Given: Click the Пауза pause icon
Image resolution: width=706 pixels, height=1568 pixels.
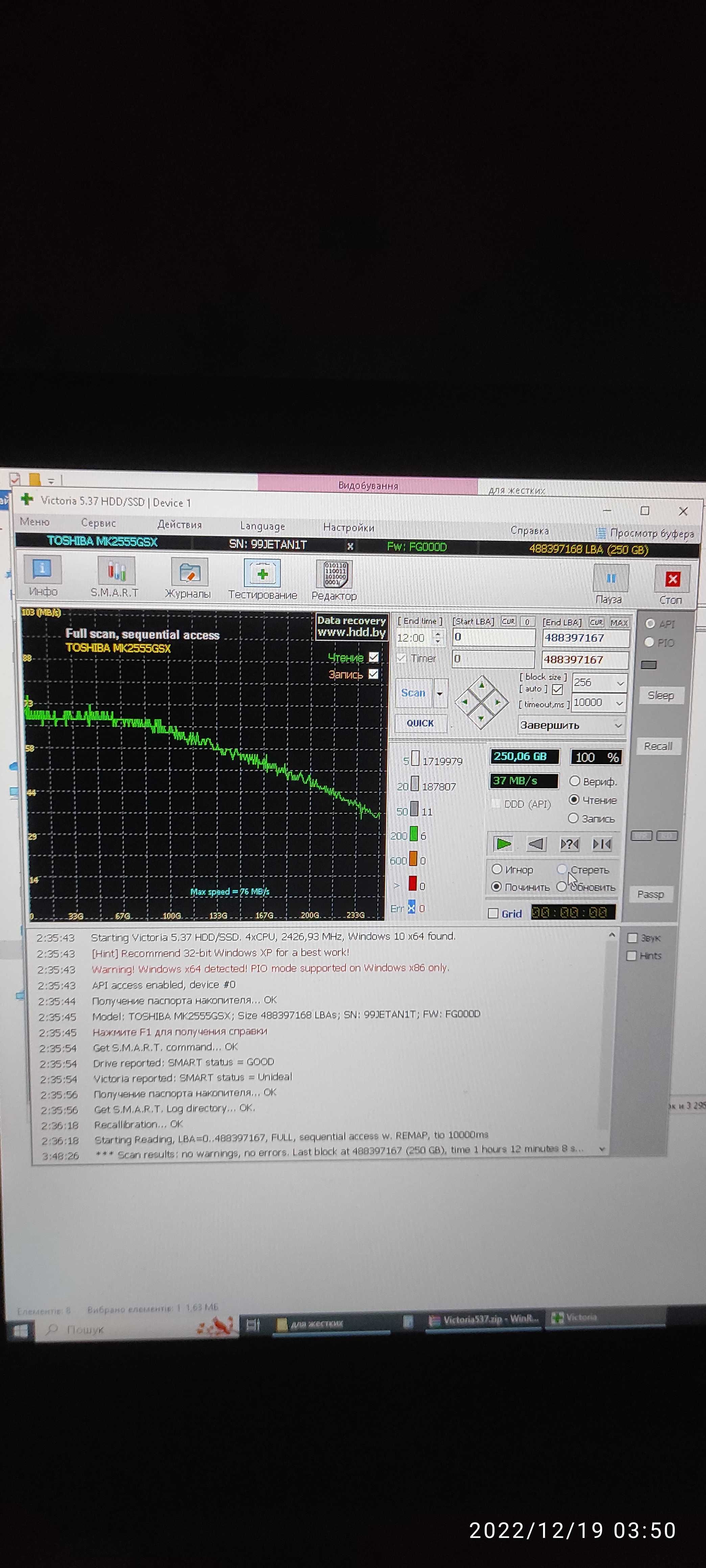Looking at the screenshot, I should tap(611, 578).
